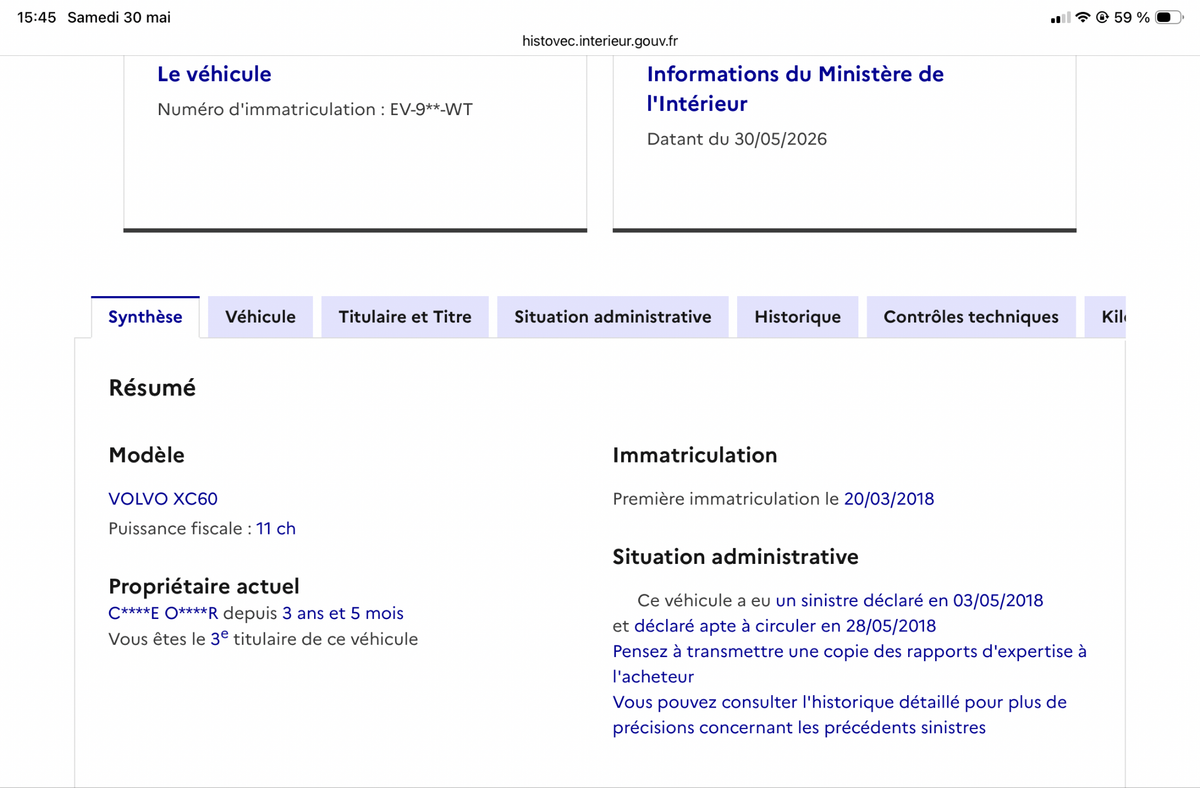Click 'Vous êtes le 3e titulaire' line

263,638
